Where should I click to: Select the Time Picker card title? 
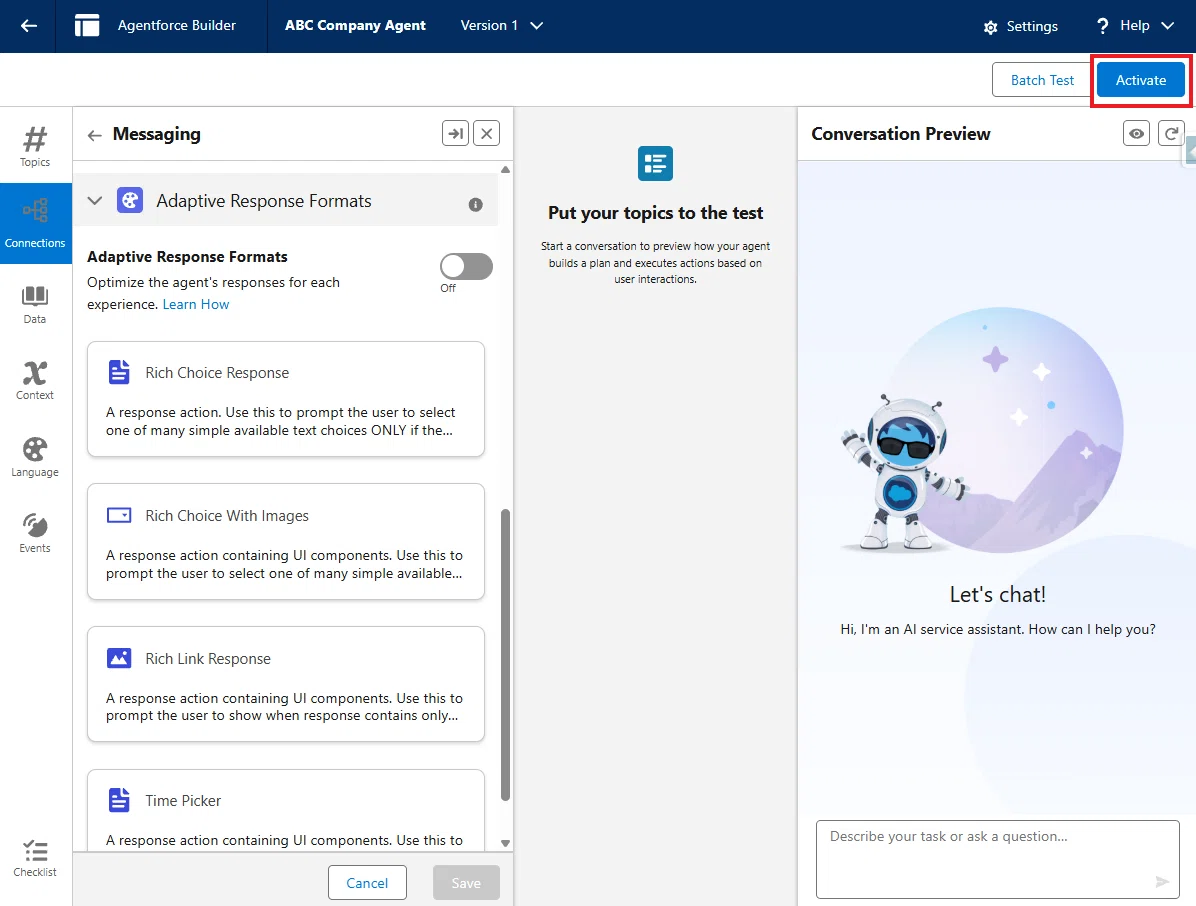click(183, 801)
